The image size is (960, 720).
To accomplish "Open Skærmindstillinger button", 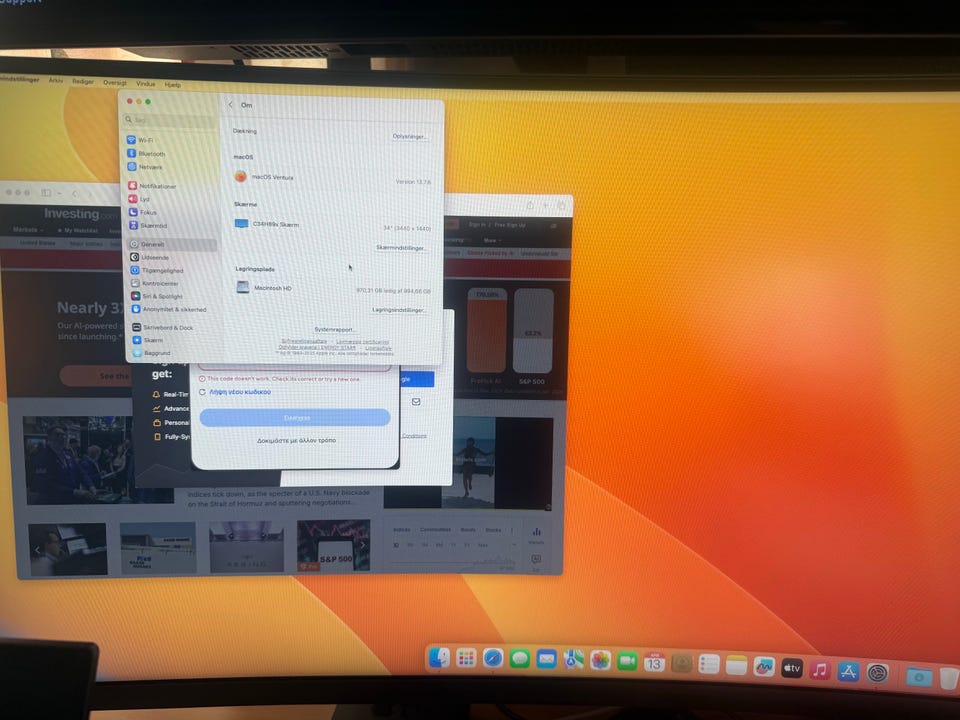I will pos(401,248).
